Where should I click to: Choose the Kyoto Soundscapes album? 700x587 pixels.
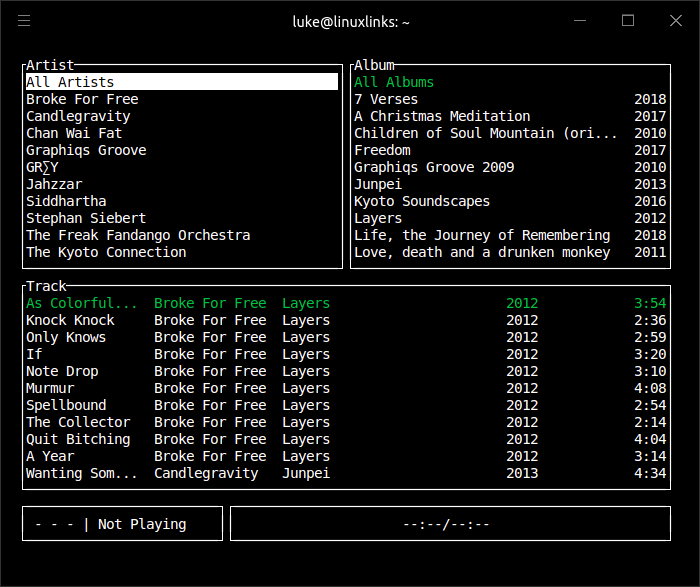[422, 201]
